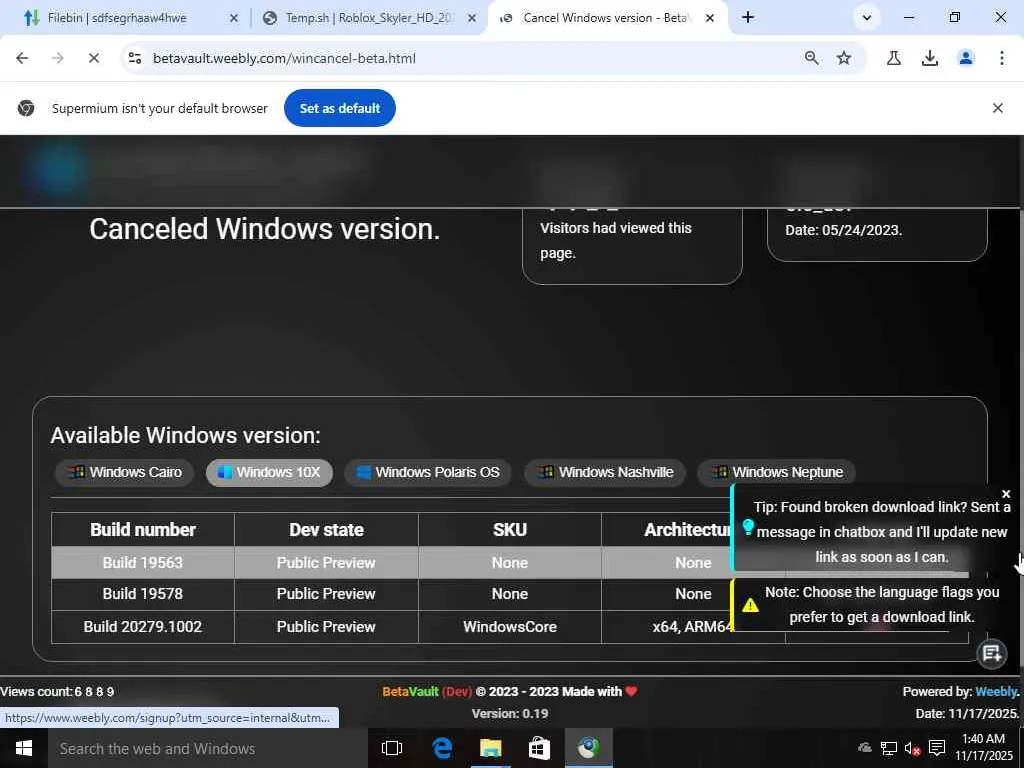Click the Build 20279.1002 cell

point(143,626)
